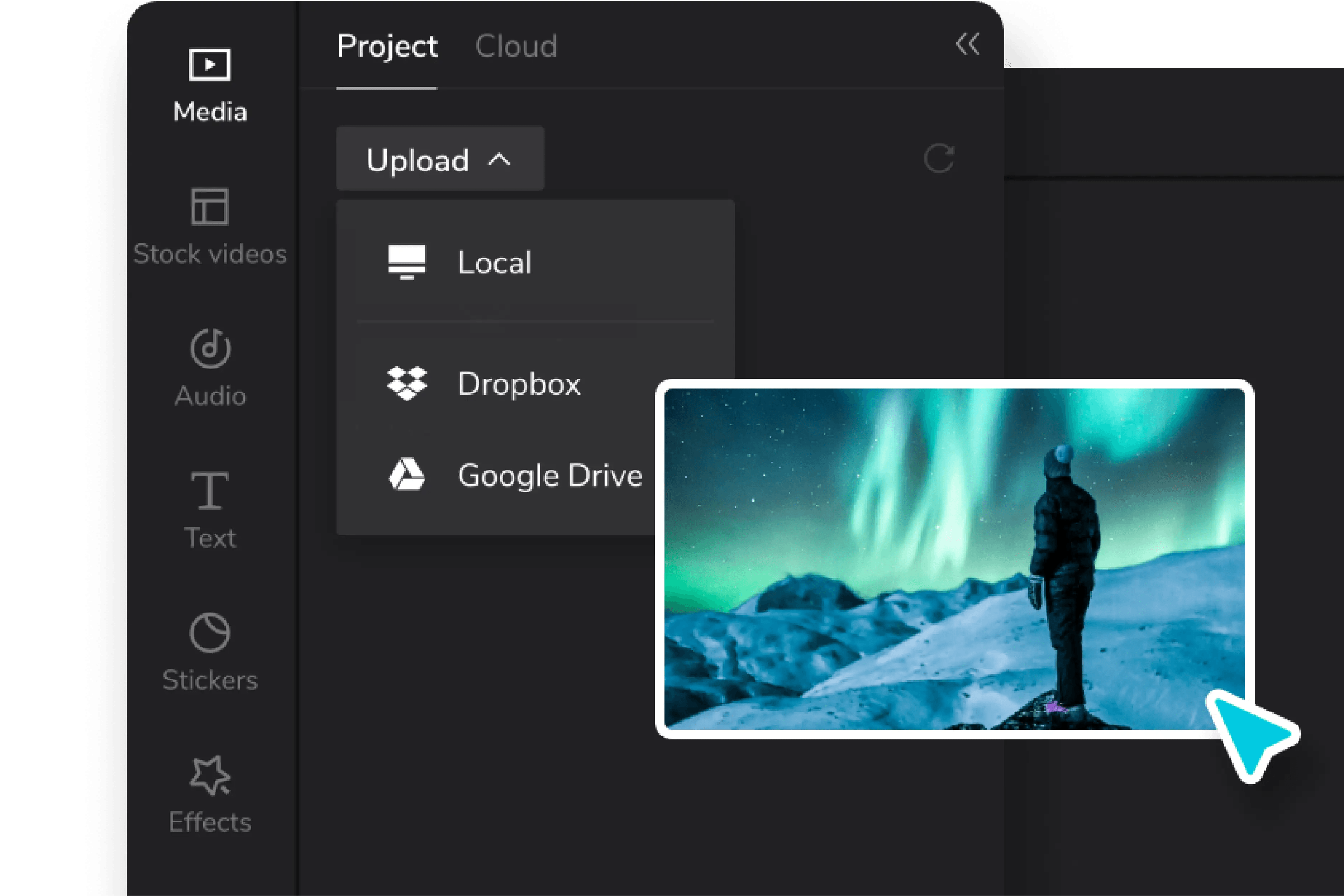Choose Local upload option

tap(535, 263)
